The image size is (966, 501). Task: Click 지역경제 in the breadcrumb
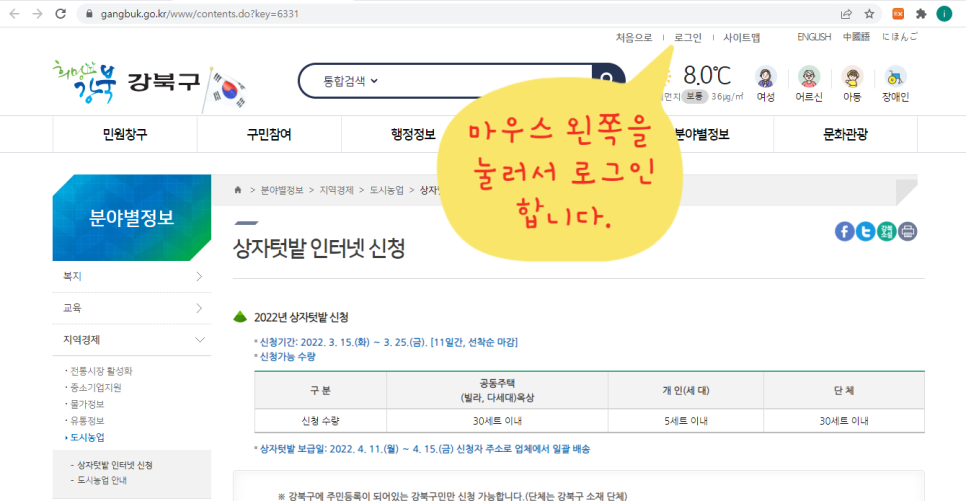336,190
